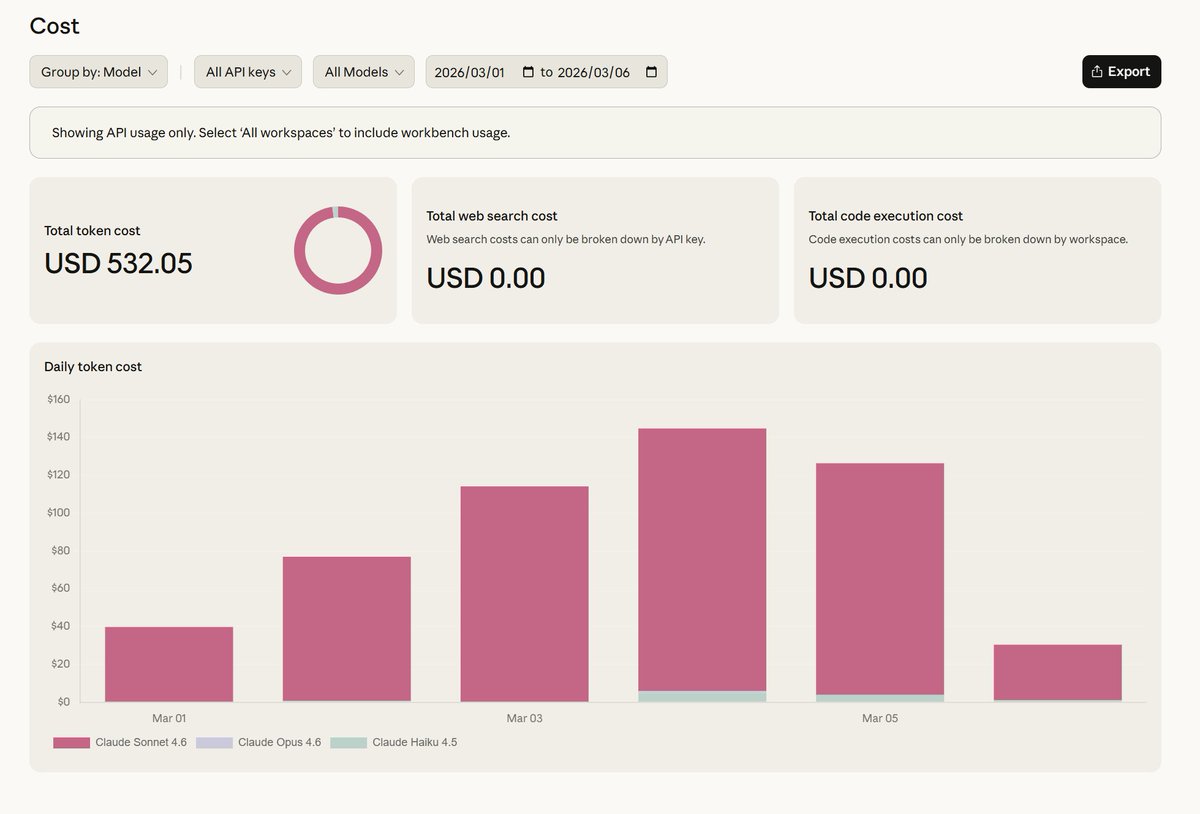Toggle Claude Opus 4.6 legend series

(279, 743)
